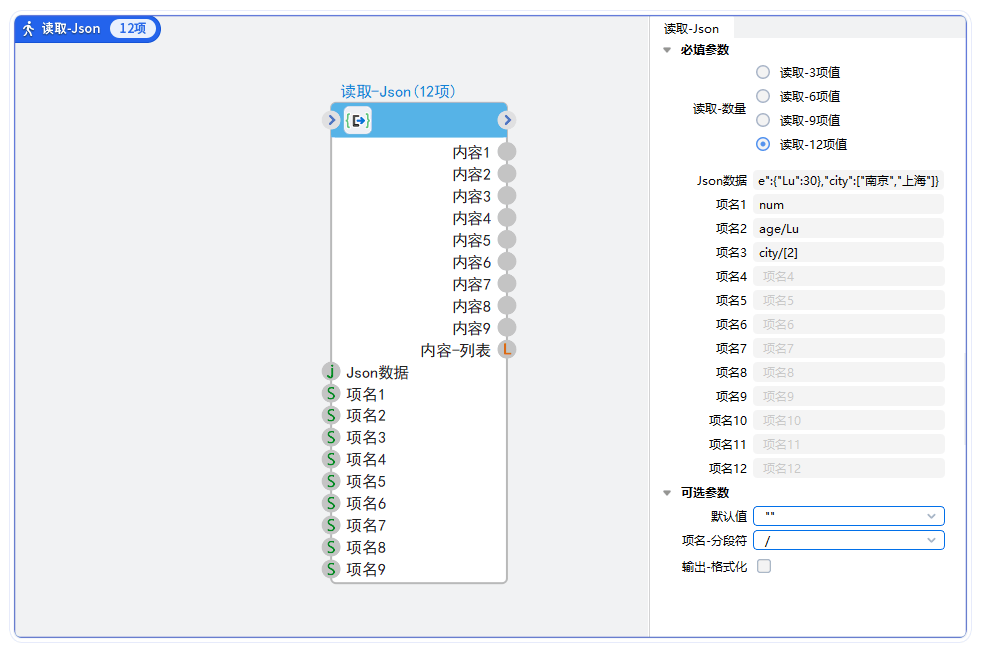The width and height of the screenshot is (982, 650).
Task: Click the 项名8 S input port
Action: pos(331,547)
